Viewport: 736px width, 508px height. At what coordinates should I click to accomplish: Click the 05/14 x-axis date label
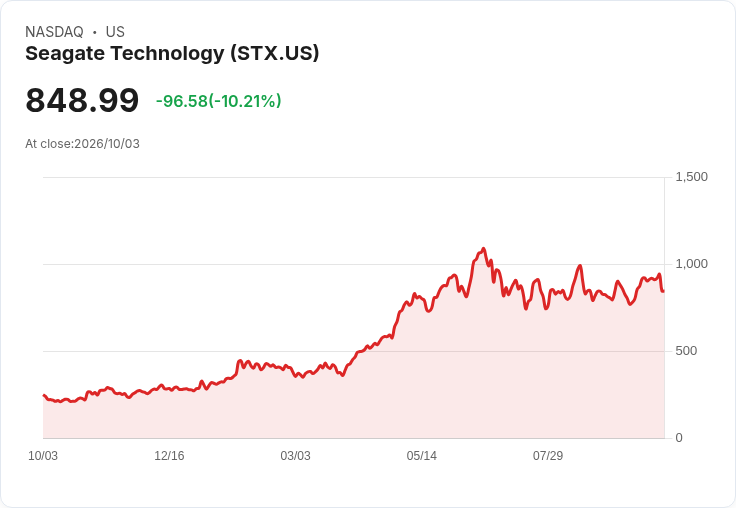[x=422, y=456]
